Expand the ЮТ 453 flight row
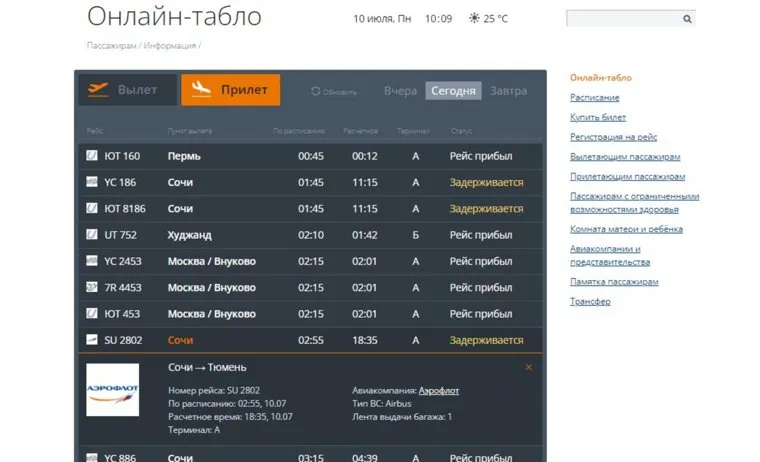 [x=310, y=314]
